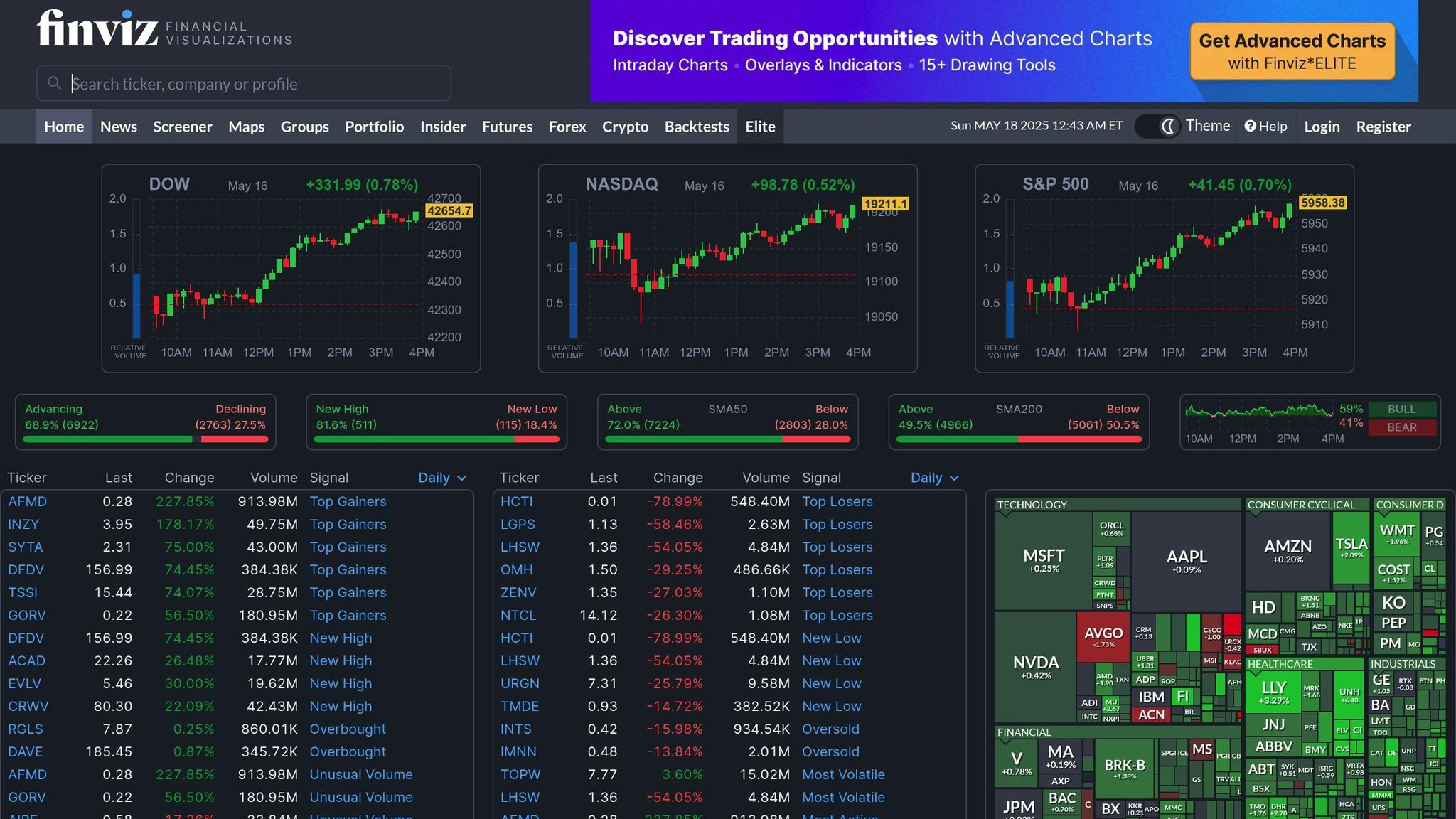Screen dimensions: 1456x819
Task: Click the New High/New Low bar
Action: (x=437, y=439)
